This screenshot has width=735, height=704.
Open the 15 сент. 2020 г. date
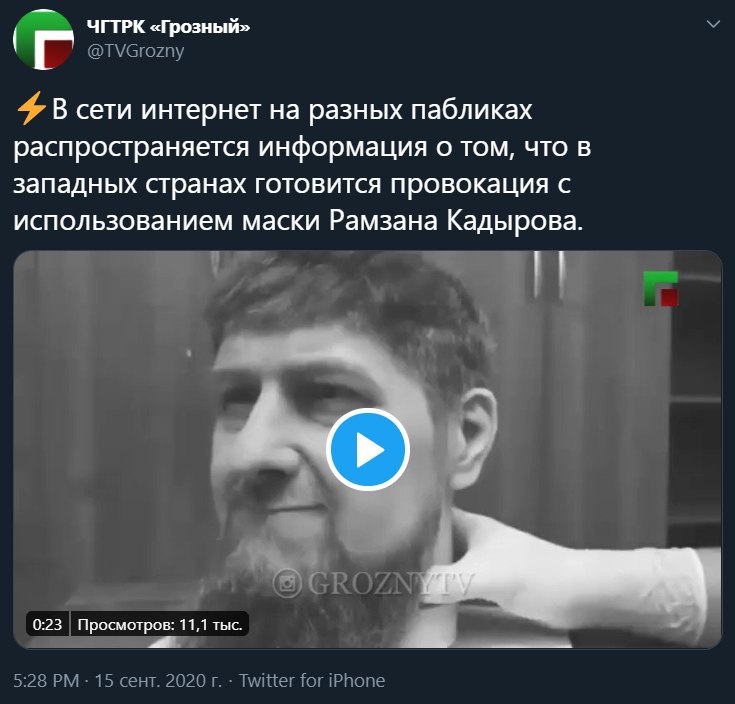(x=158, y=681)
